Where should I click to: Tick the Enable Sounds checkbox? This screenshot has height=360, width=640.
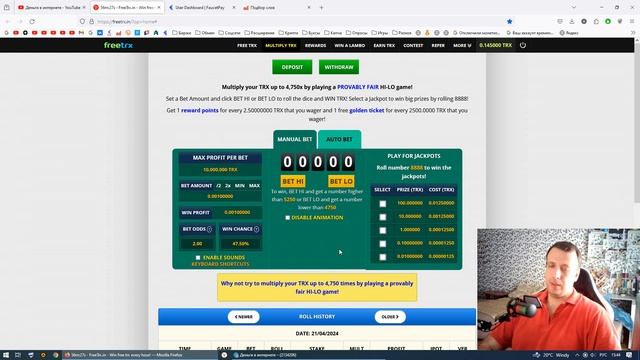(198, 258)
